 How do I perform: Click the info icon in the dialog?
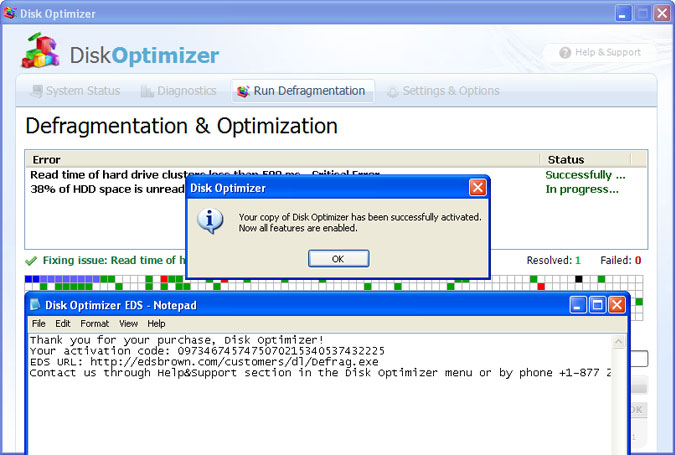(210, 221)
